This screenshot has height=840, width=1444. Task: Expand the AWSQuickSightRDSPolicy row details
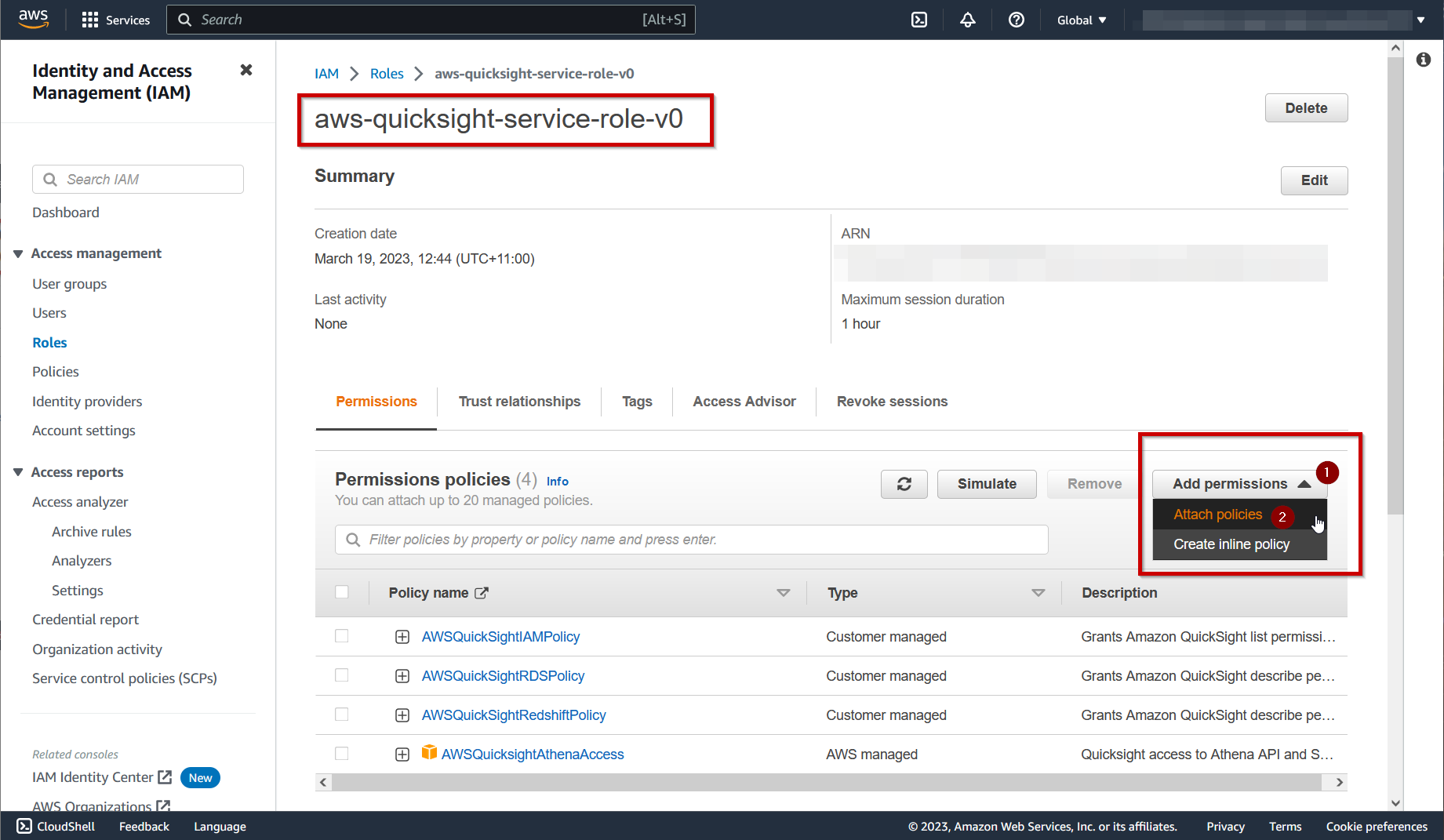pyautogui.click(x=402, y=676)
